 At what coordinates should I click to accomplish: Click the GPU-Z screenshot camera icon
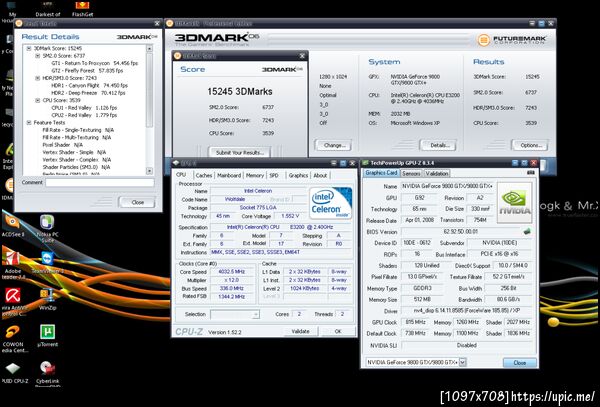tap(530, 173)
